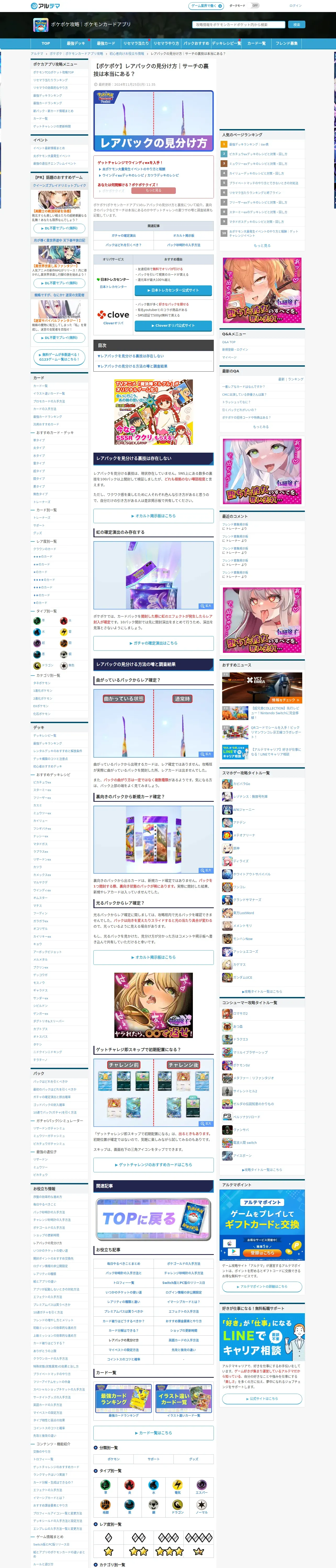Click the モンハンNow game icon
This screenshot has width=336, height=1568.
(227, 939)
